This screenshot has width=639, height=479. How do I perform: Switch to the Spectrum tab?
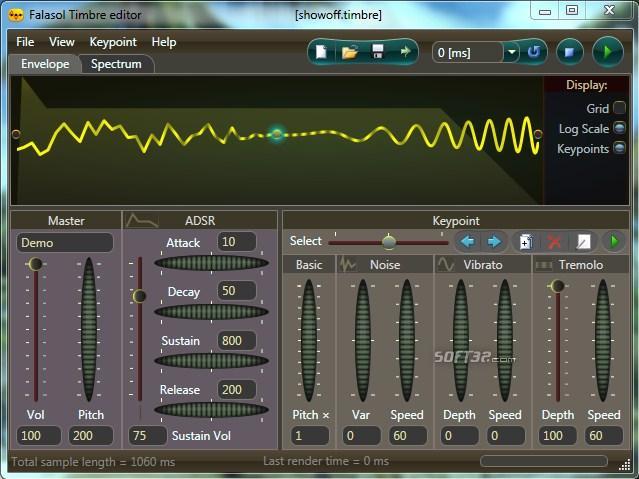pyautogui.click(x=116, y=64)
